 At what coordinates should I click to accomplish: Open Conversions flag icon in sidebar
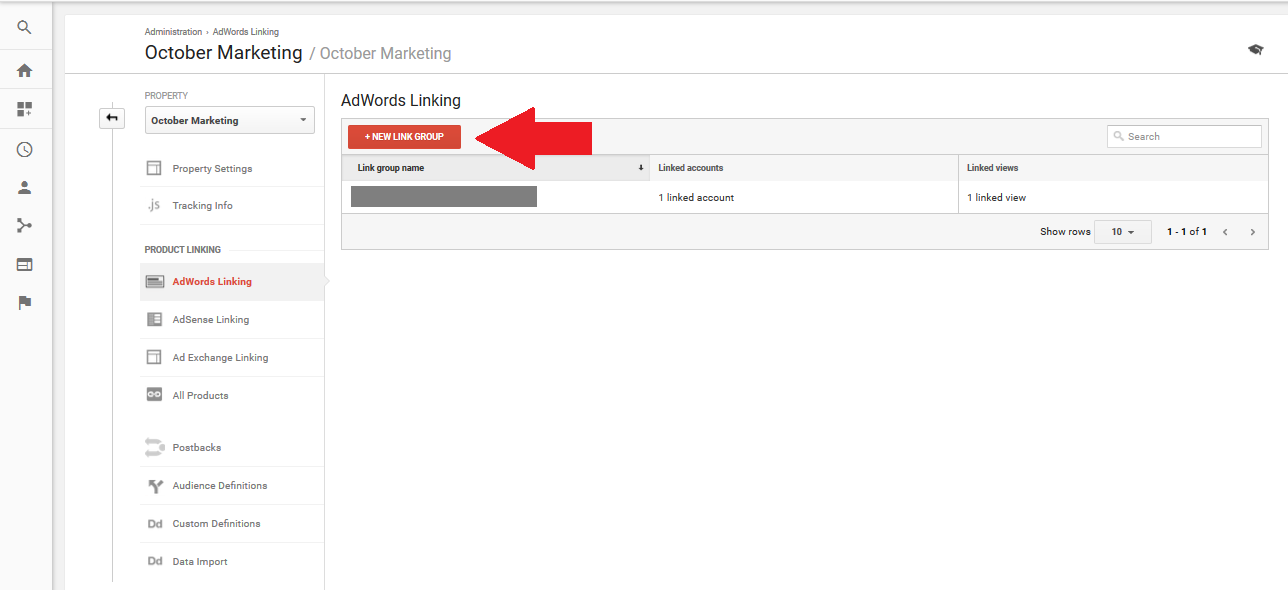click(25, 303)
